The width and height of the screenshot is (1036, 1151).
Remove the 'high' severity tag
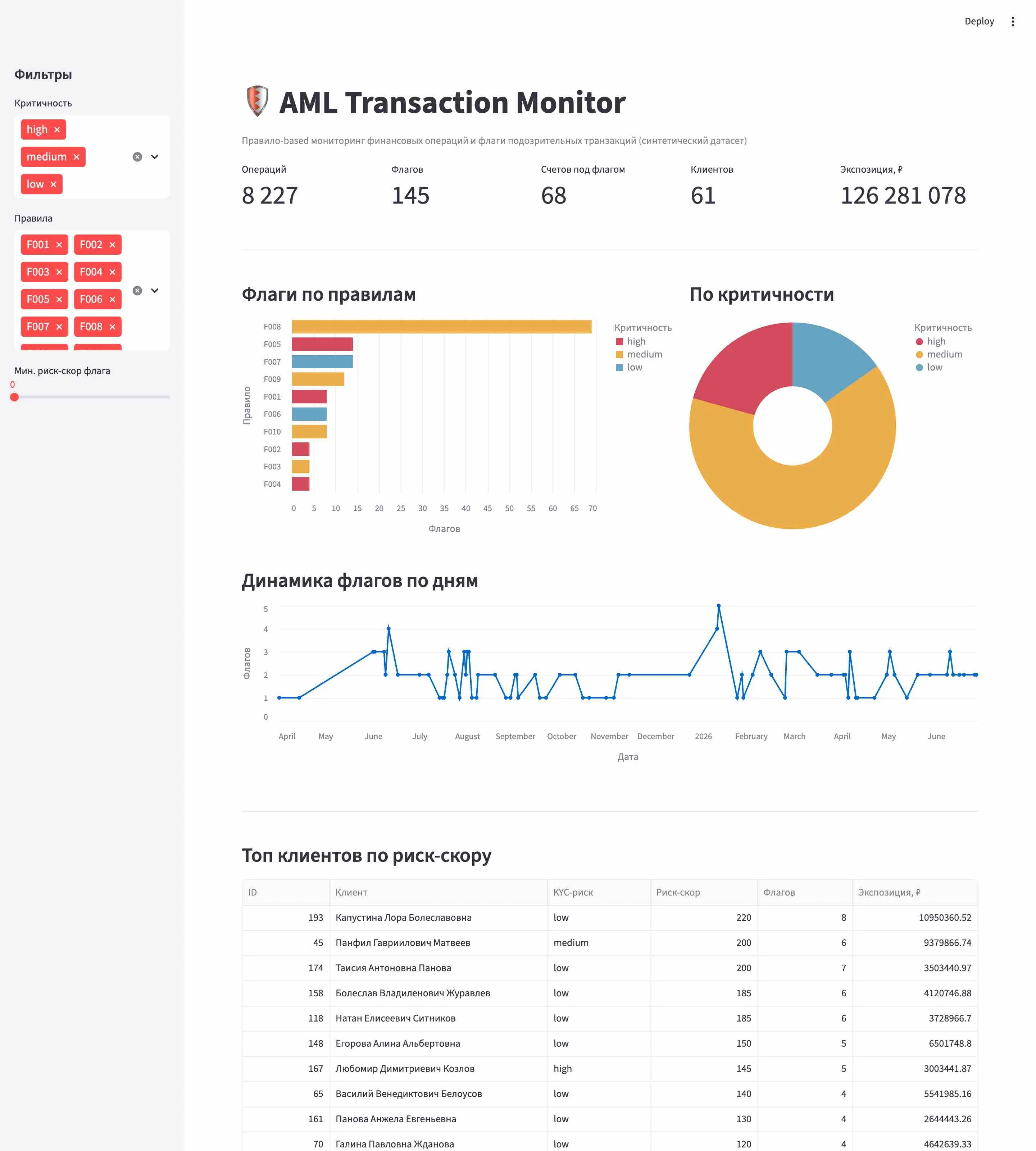[57, 130]
